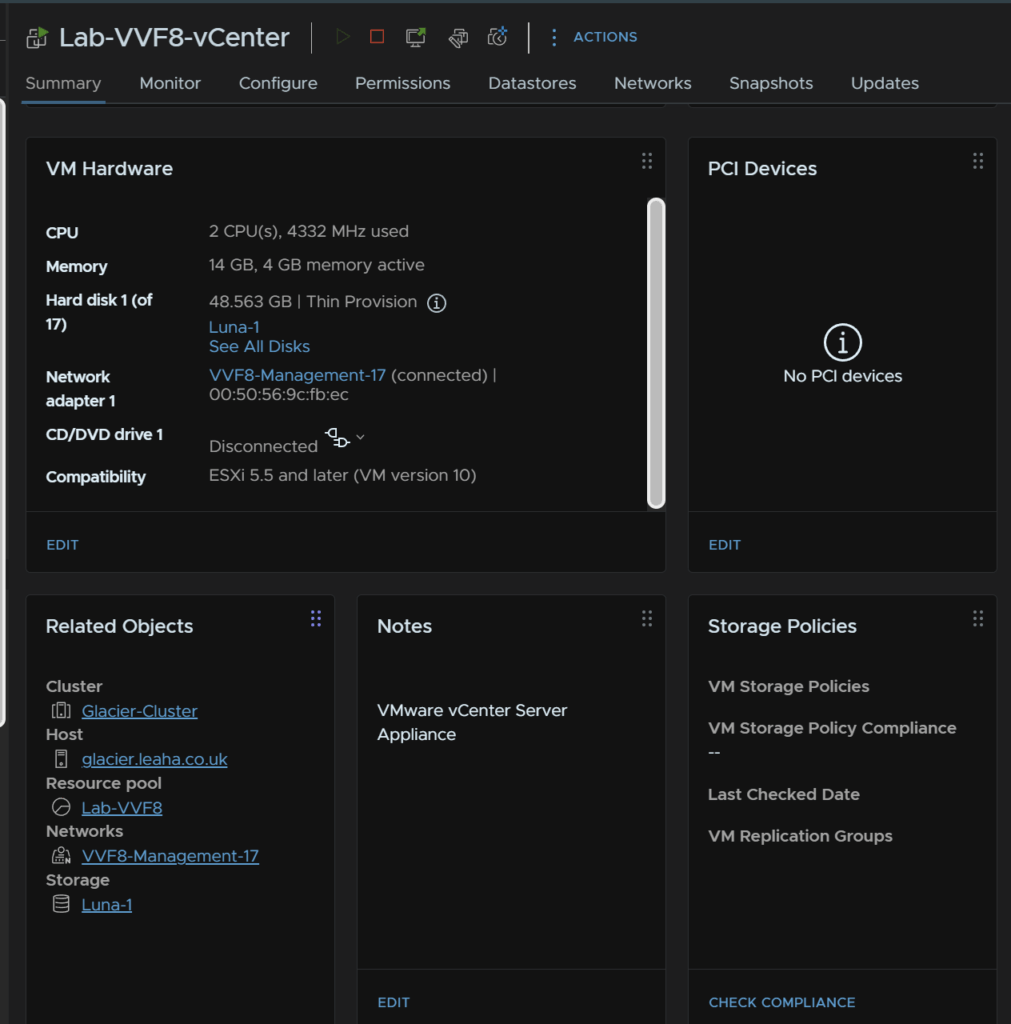Click the No PCI devices info icon
1011x1024 pixels.
842,342
